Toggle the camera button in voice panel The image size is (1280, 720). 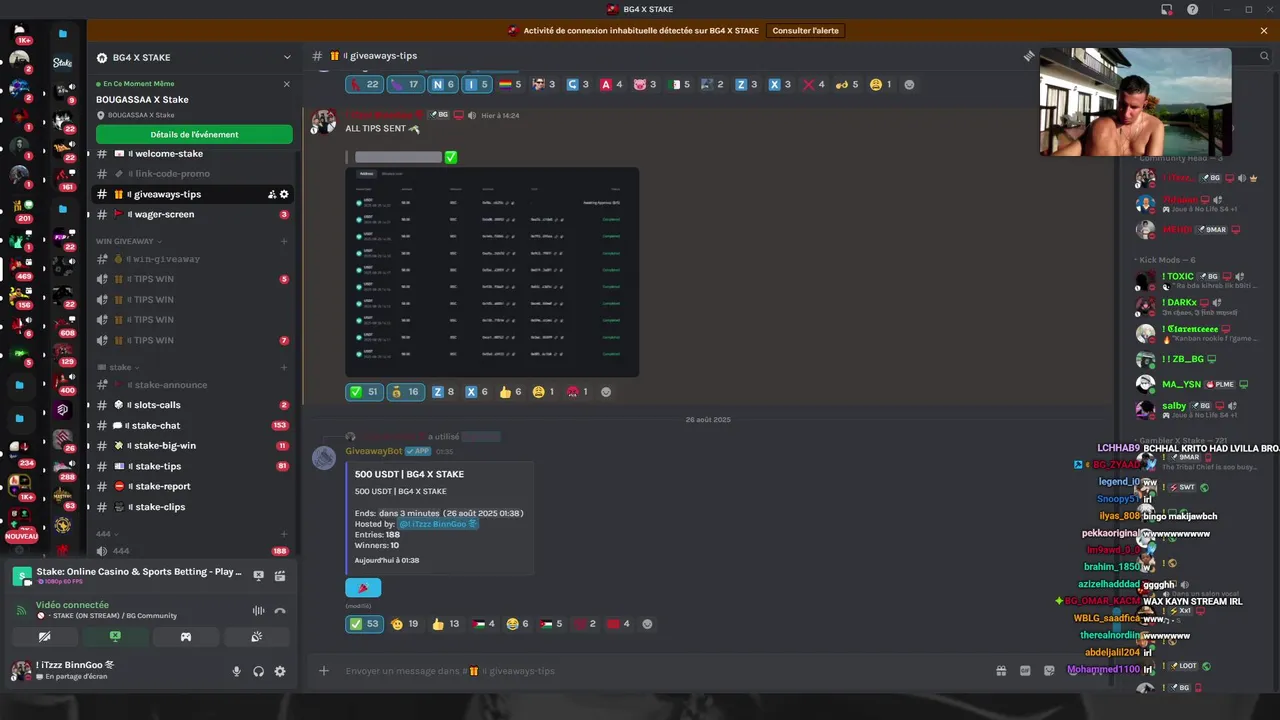[x=44, y=636]
